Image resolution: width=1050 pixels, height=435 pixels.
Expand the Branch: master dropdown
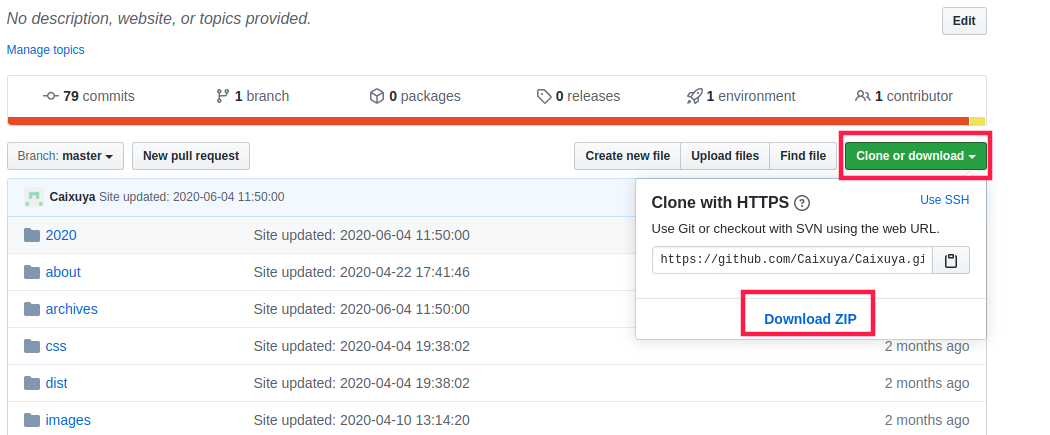coord(66,156)
